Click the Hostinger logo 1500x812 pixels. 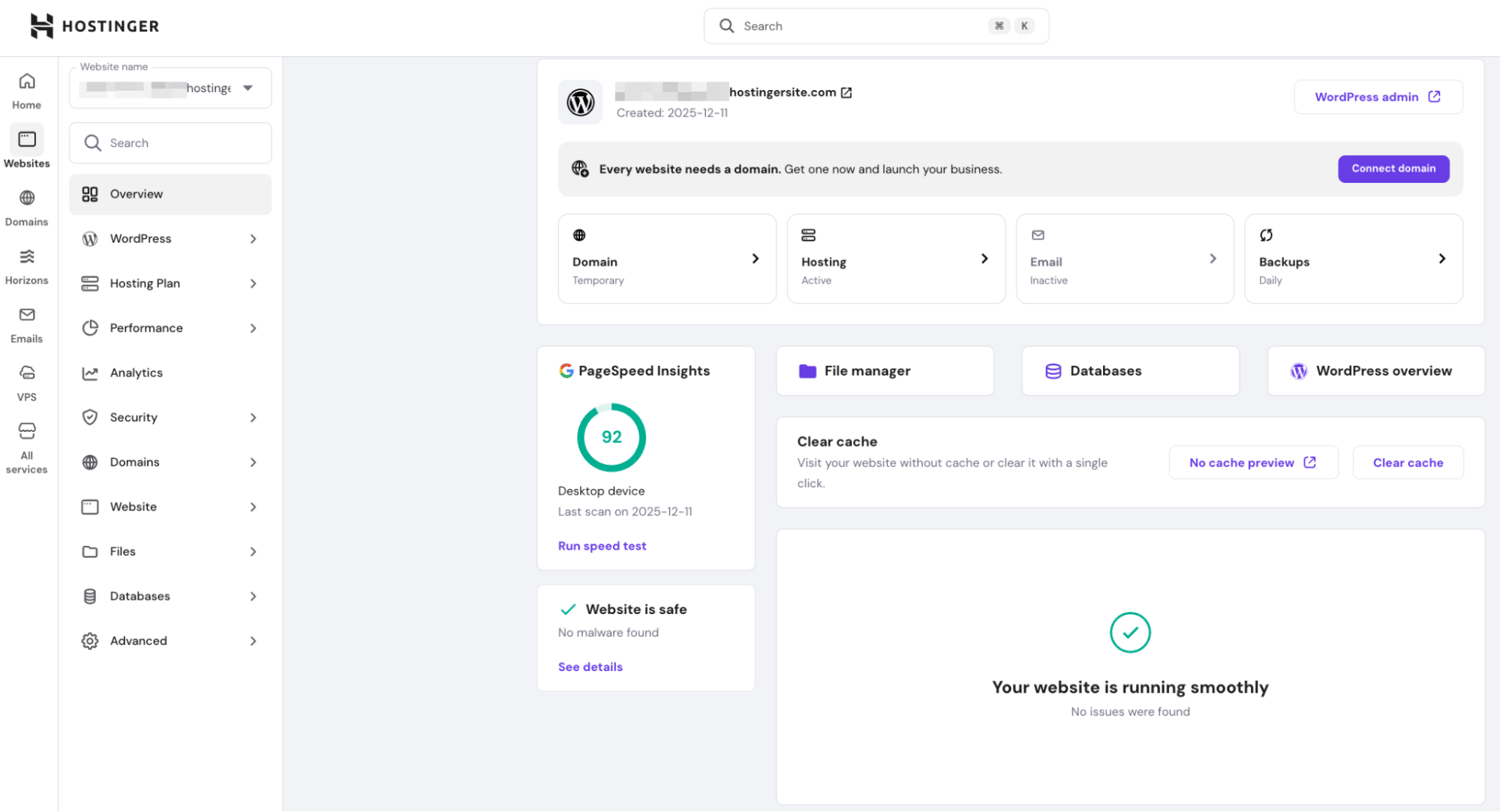[94, 26]
